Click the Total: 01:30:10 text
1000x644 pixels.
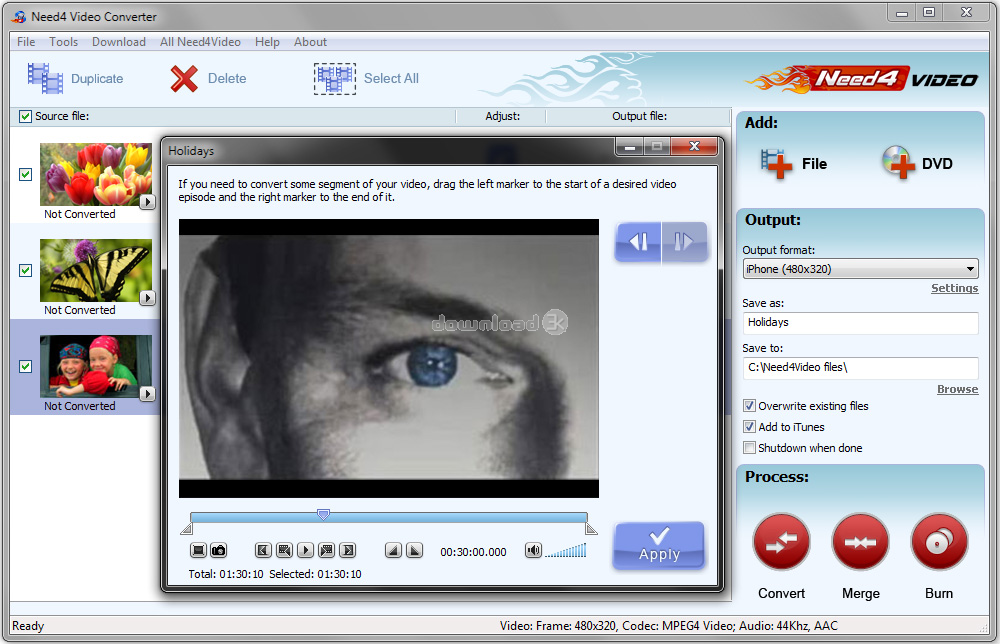pos(226,574)
